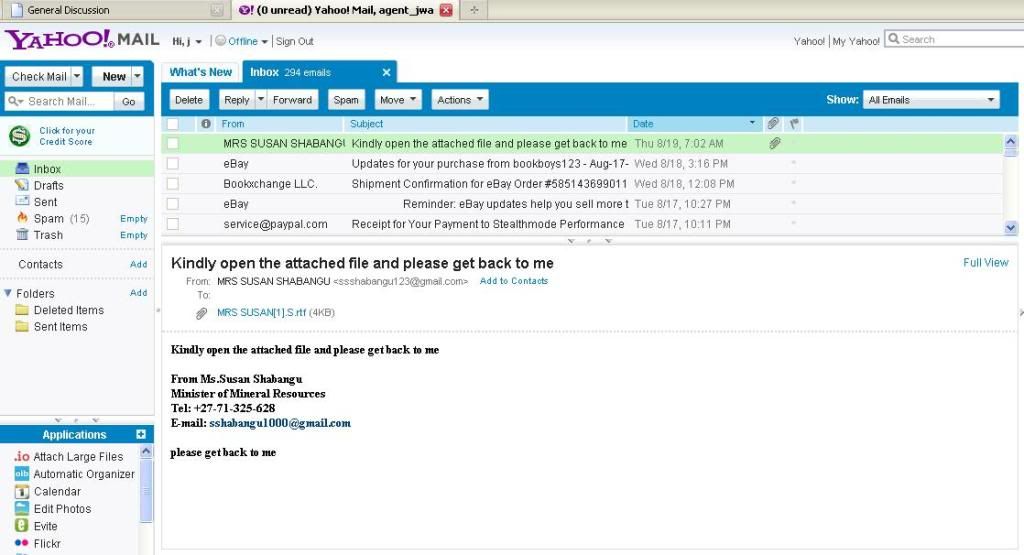
Task: Mark email with the Spam button
Action: click(x=346, y=99)
